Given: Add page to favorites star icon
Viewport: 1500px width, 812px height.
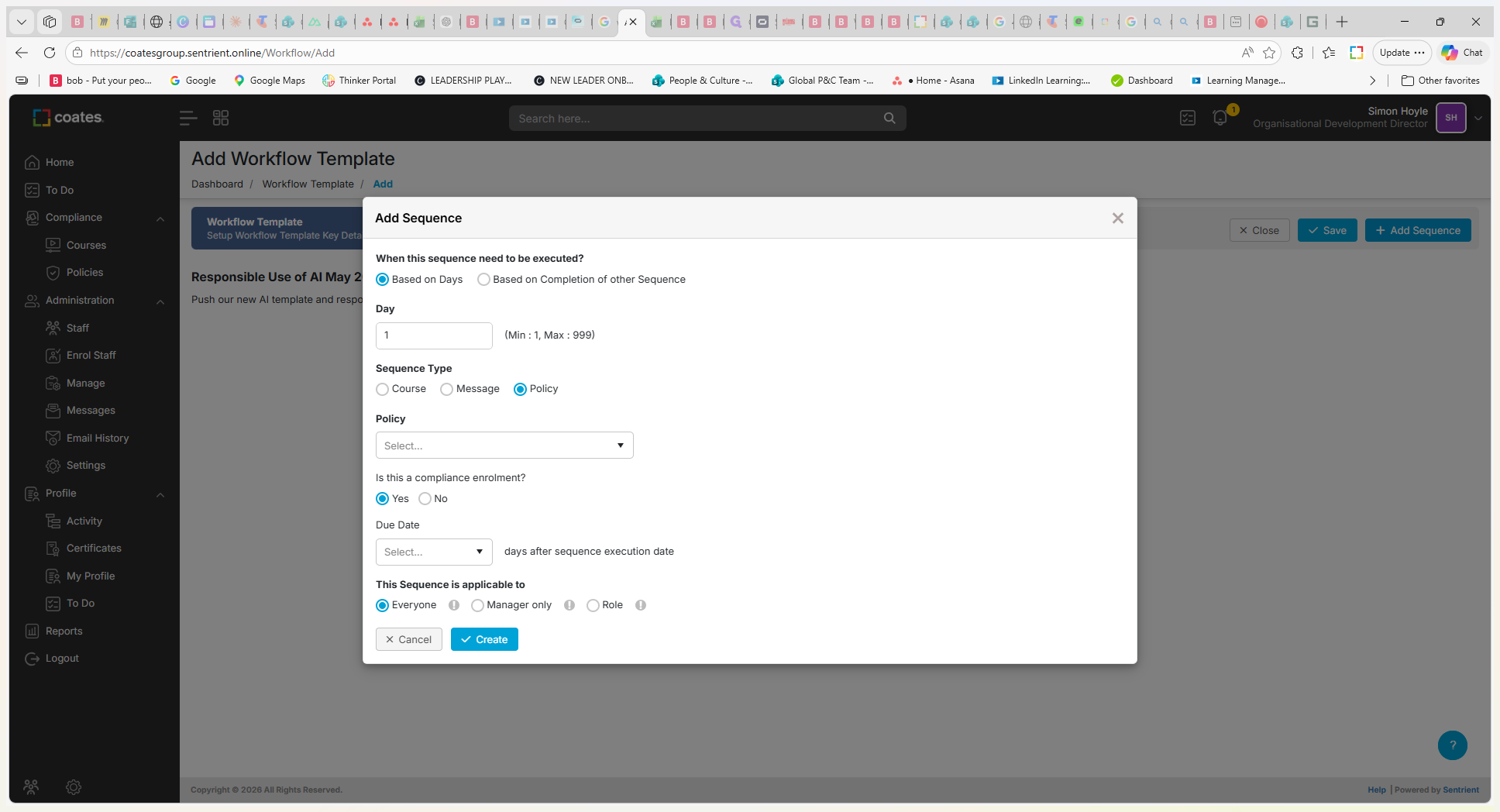Looking at the screenshot, I should [x=1269, y=53].
